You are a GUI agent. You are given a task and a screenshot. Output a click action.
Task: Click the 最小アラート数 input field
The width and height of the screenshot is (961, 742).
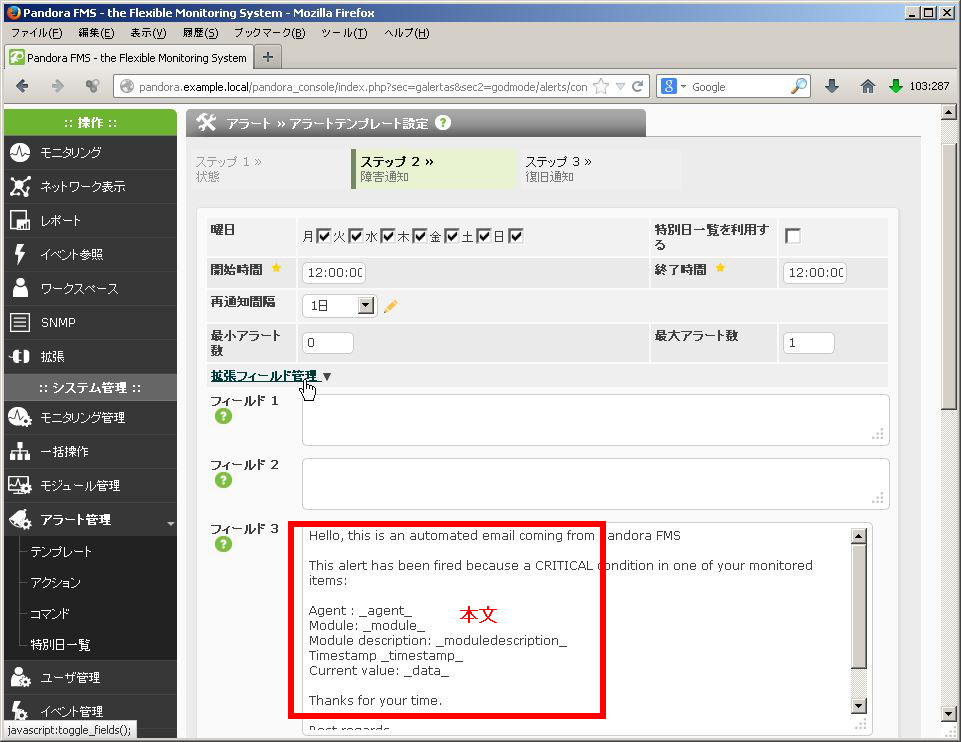328,343
